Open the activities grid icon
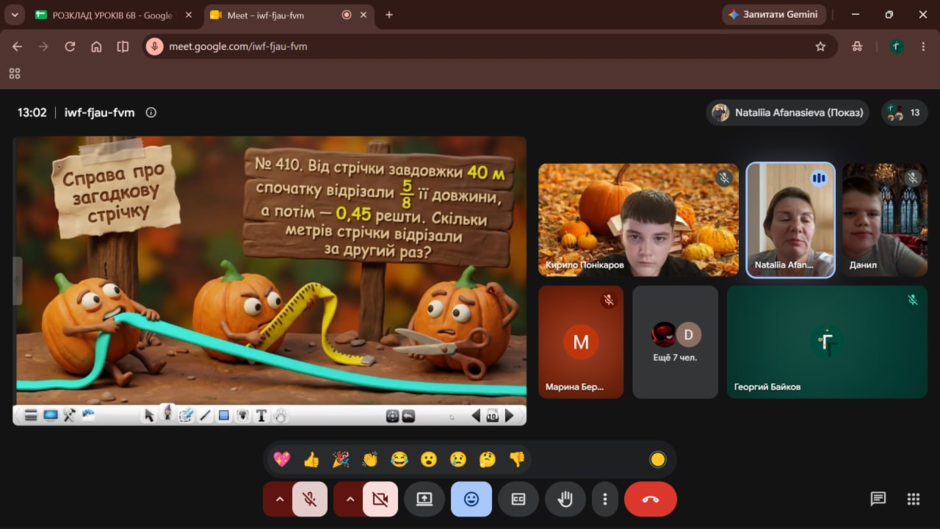Screen dimensions: 940x529 pos(913,499)
